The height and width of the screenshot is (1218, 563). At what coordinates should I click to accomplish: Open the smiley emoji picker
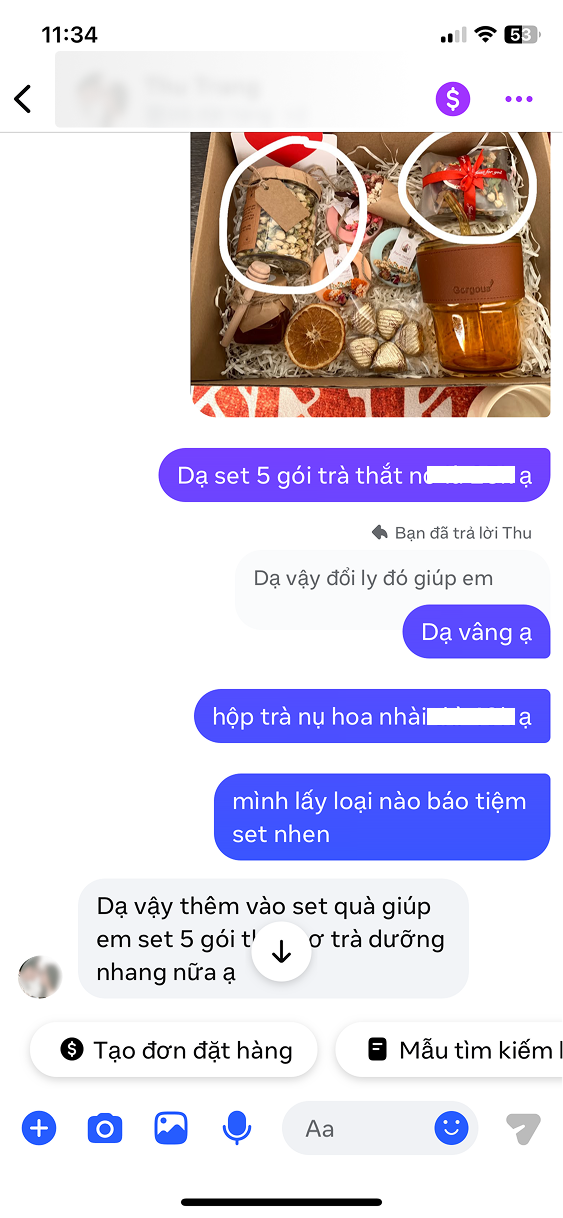pyautogui.click(x=451, y=1129)
